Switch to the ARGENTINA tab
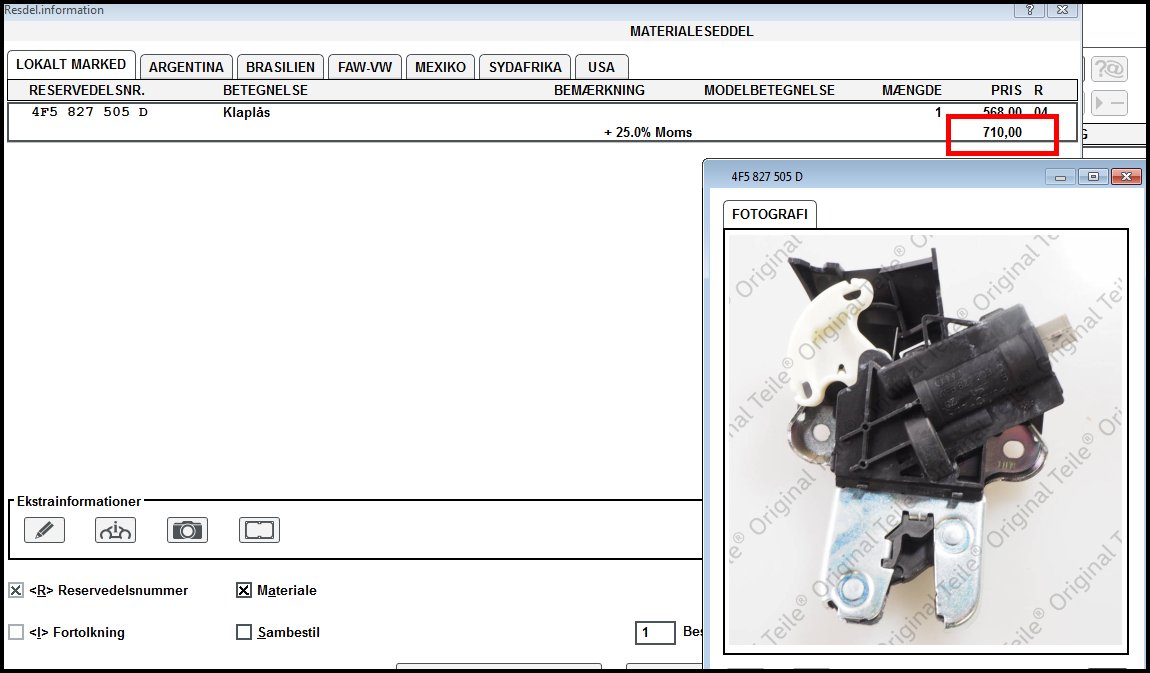The height and width of the screenshot is (673, 1150). (x=186, y=67)
